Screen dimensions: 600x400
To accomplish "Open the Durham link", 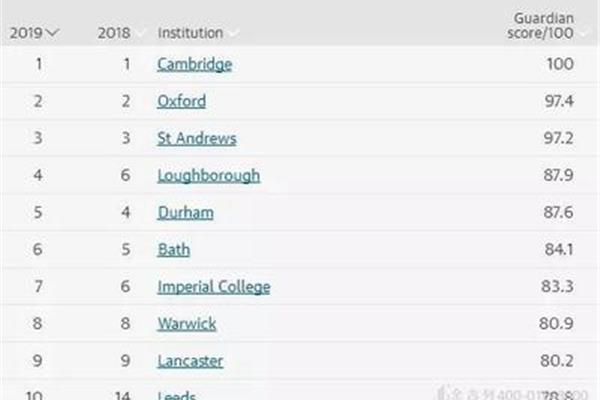I will point(186,213).
